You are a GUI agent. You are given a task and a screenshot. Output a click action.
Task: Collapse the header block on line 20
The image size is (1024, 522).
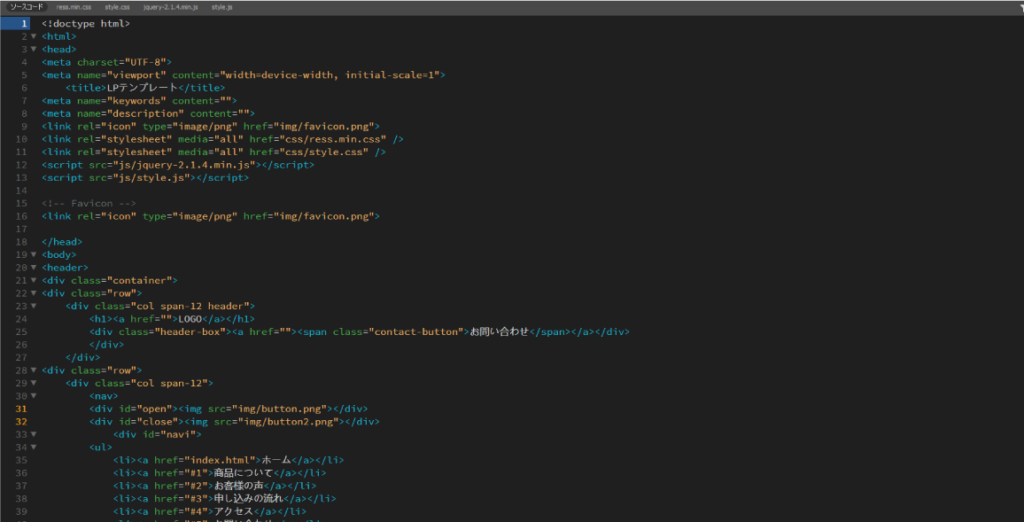click(x=33, y=267)
